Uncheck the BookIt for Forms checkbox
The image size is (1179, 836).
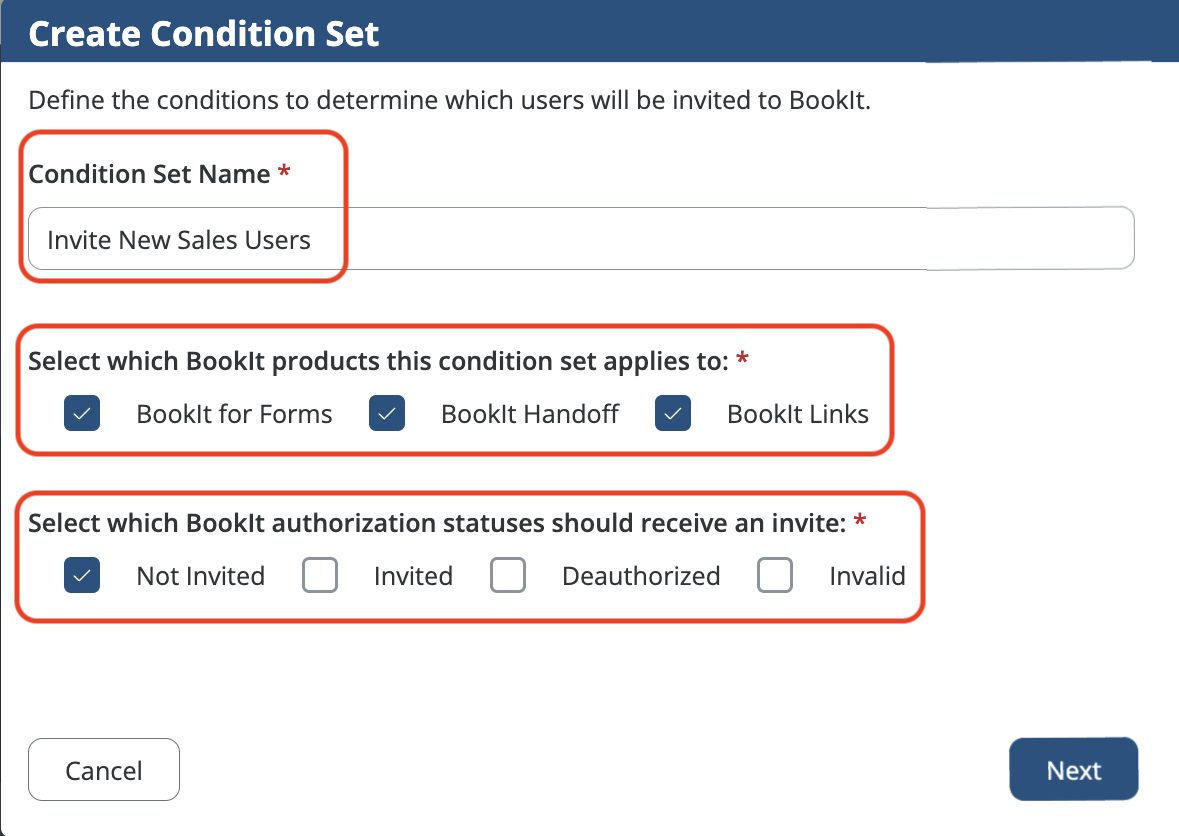(x=82, y=414)
